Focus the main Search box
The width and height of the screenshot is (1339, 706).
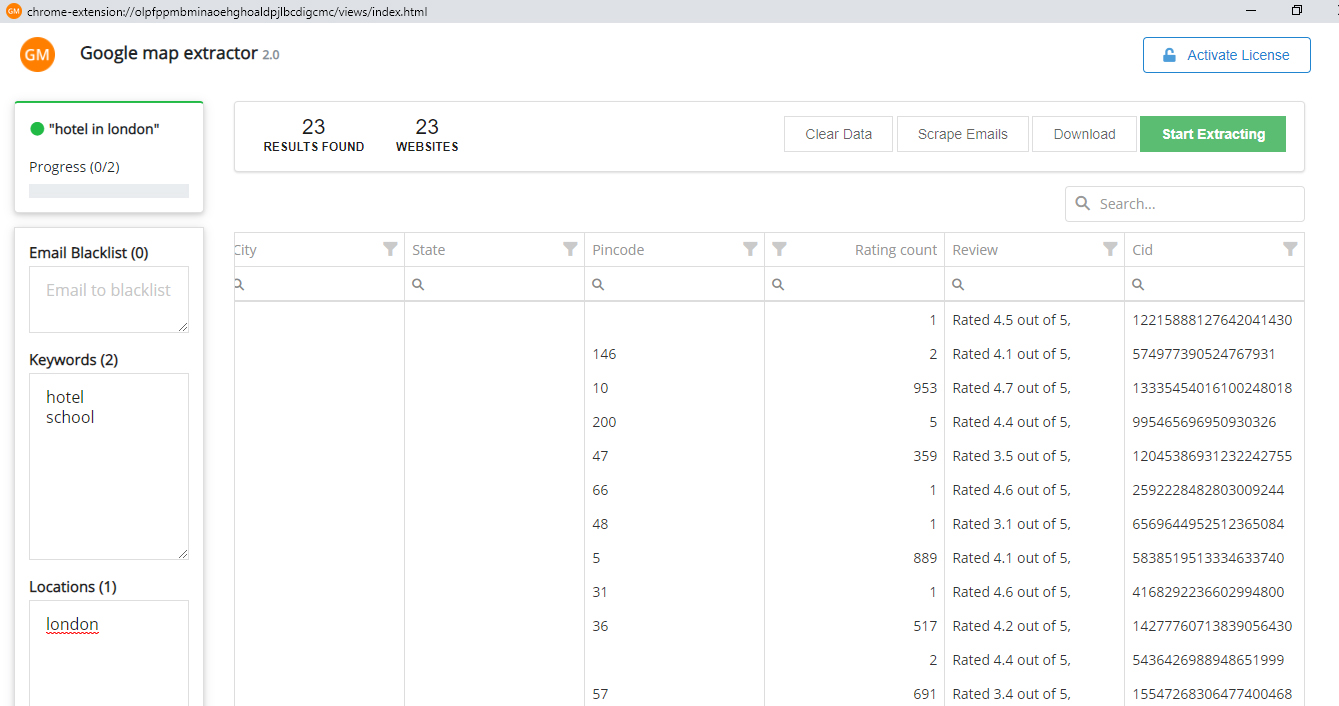[1185, 204]
